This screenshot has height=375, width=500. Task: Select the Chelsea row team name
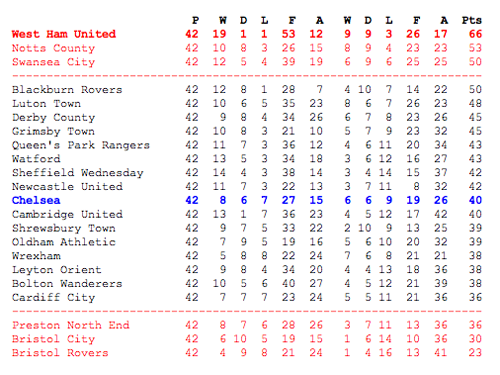[36, 200]
